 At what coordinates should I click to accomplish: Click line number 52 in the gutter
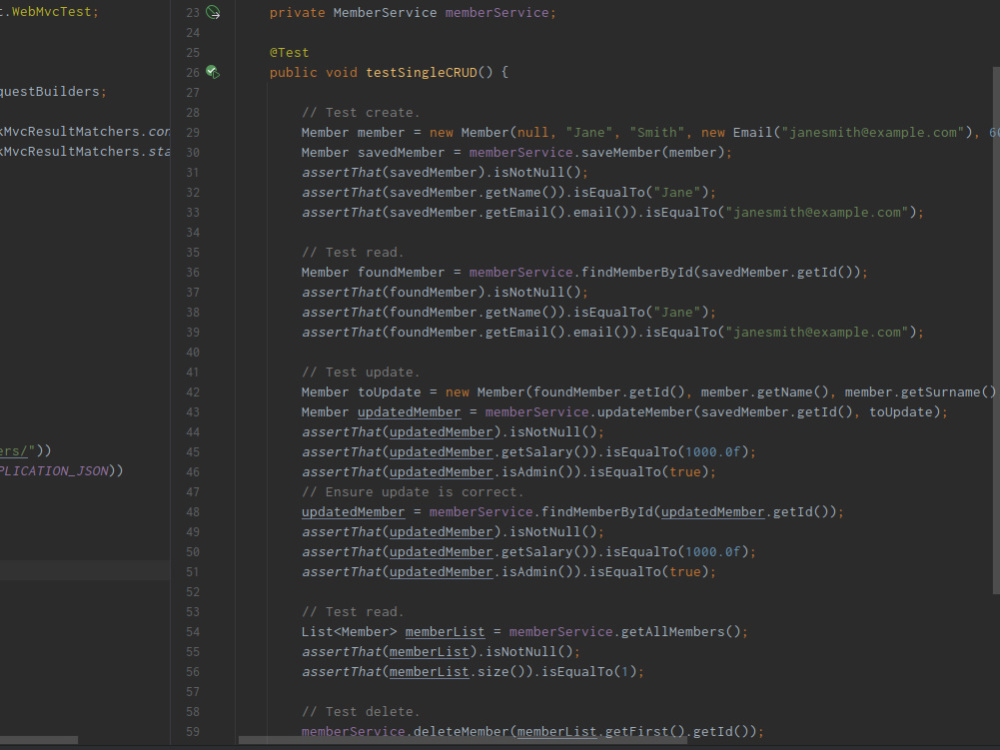tap(193, 592)
